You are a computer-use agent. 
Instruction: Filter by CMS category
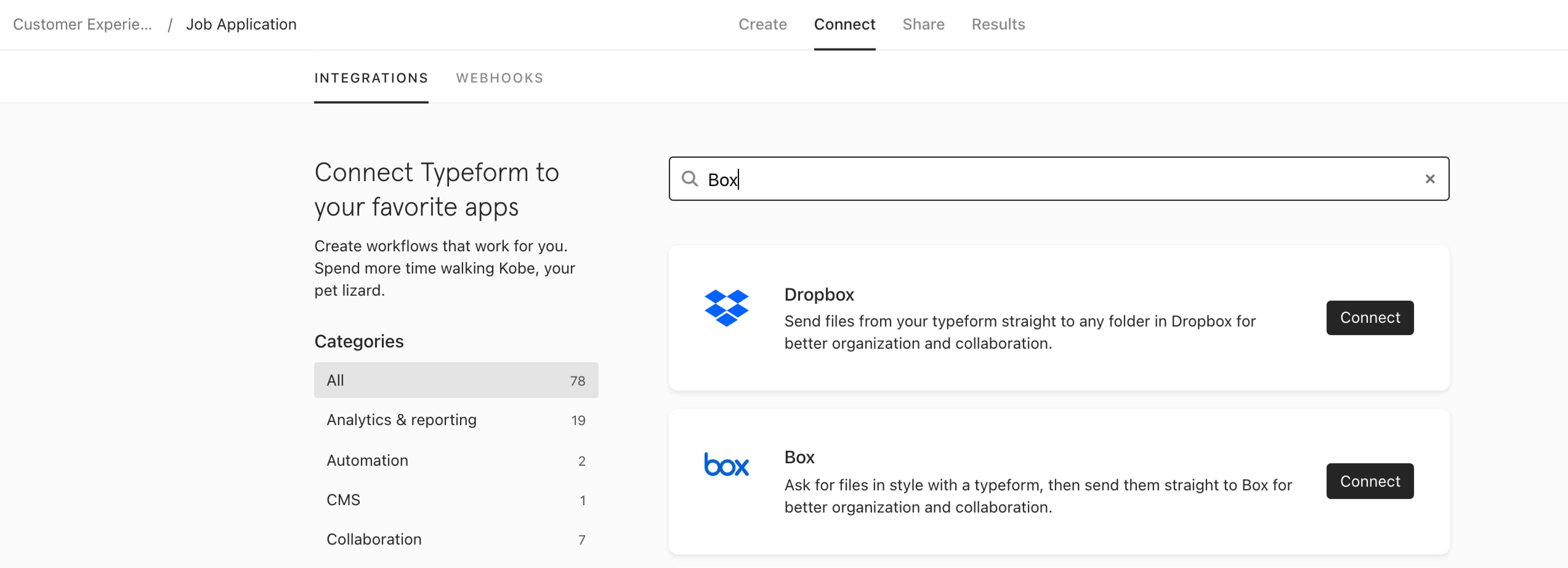pos(456,500)
